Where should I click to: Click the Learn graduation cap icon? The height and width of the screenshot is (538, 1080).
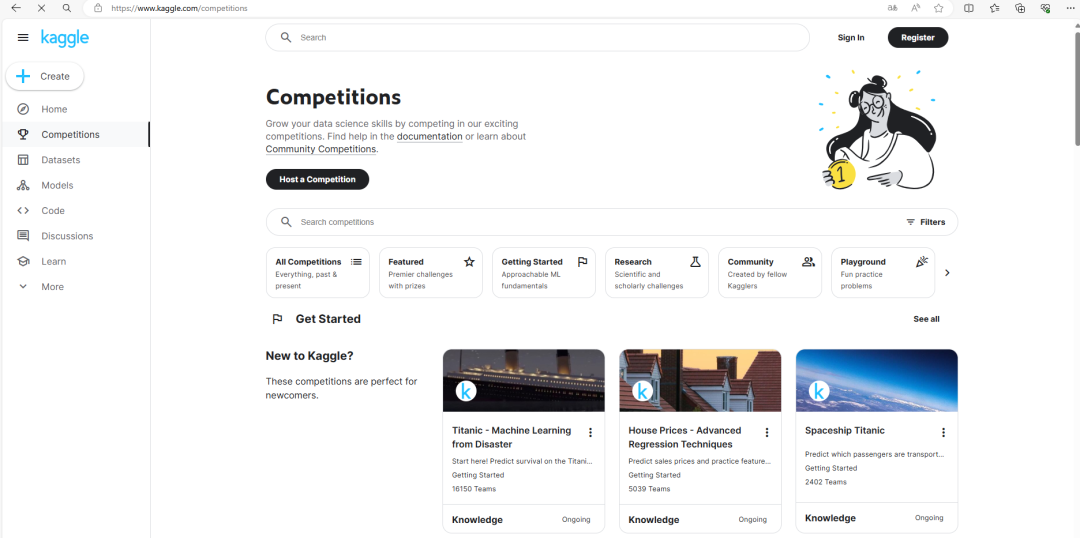[23, 261]
